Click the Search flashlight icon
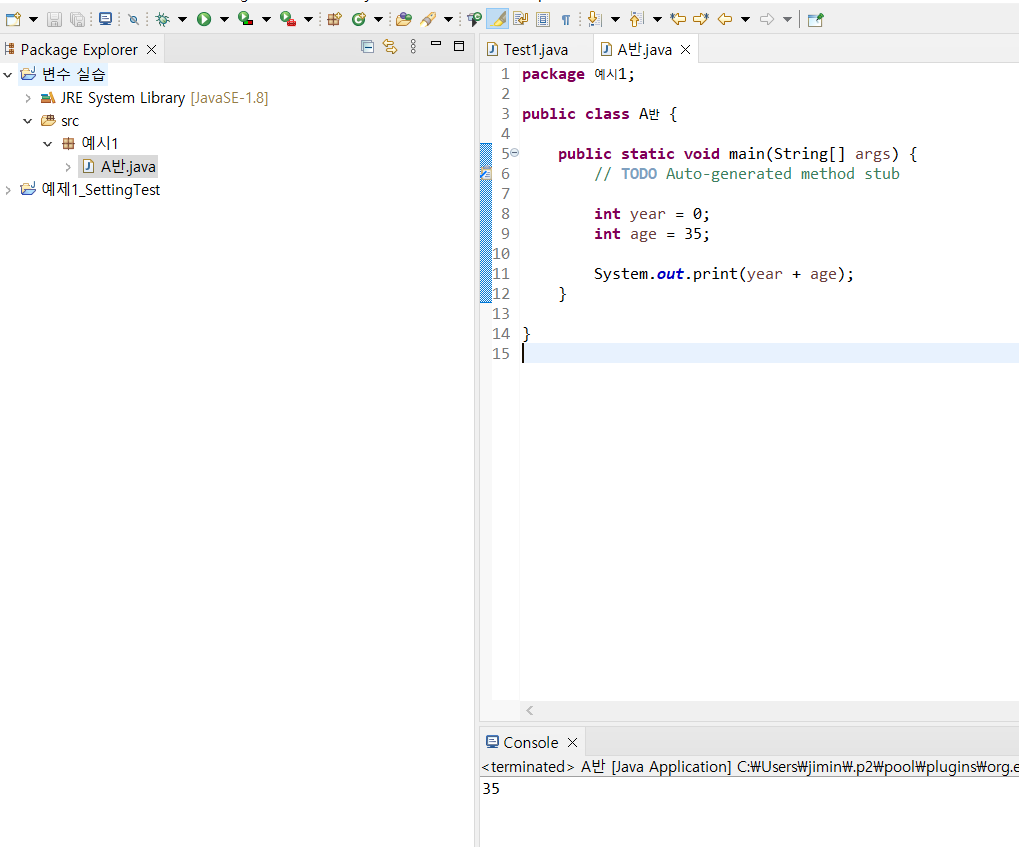Image resolution: width=1019 pixels, height=847 pixels. tap(428, 20)
